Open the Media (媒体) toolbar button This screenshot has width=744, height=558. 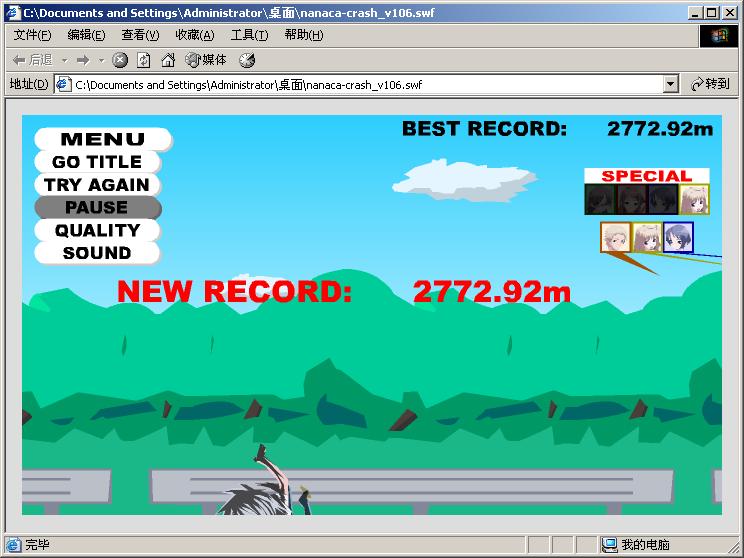pyautogui.click(x=205, y=60)
